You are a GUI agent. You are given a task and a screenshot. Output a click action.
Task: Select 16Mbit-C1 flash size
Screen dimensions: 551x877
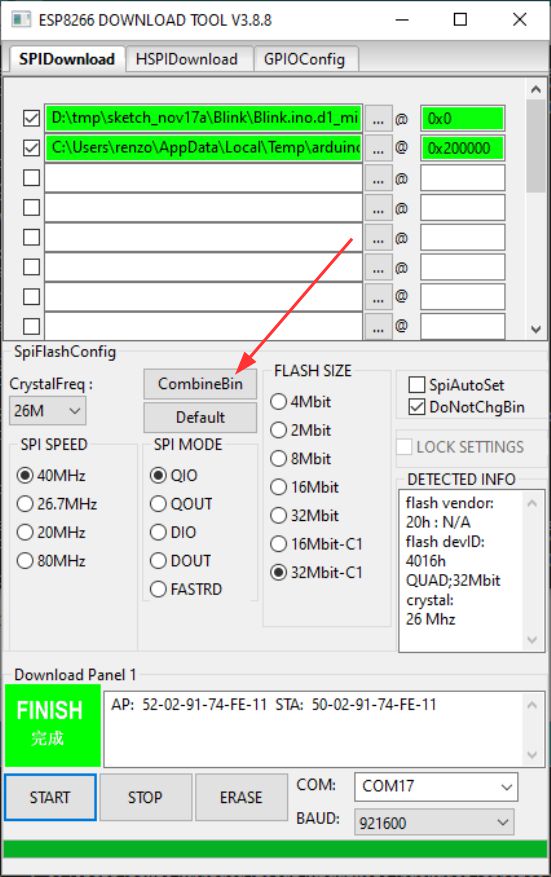click(317, 544)
